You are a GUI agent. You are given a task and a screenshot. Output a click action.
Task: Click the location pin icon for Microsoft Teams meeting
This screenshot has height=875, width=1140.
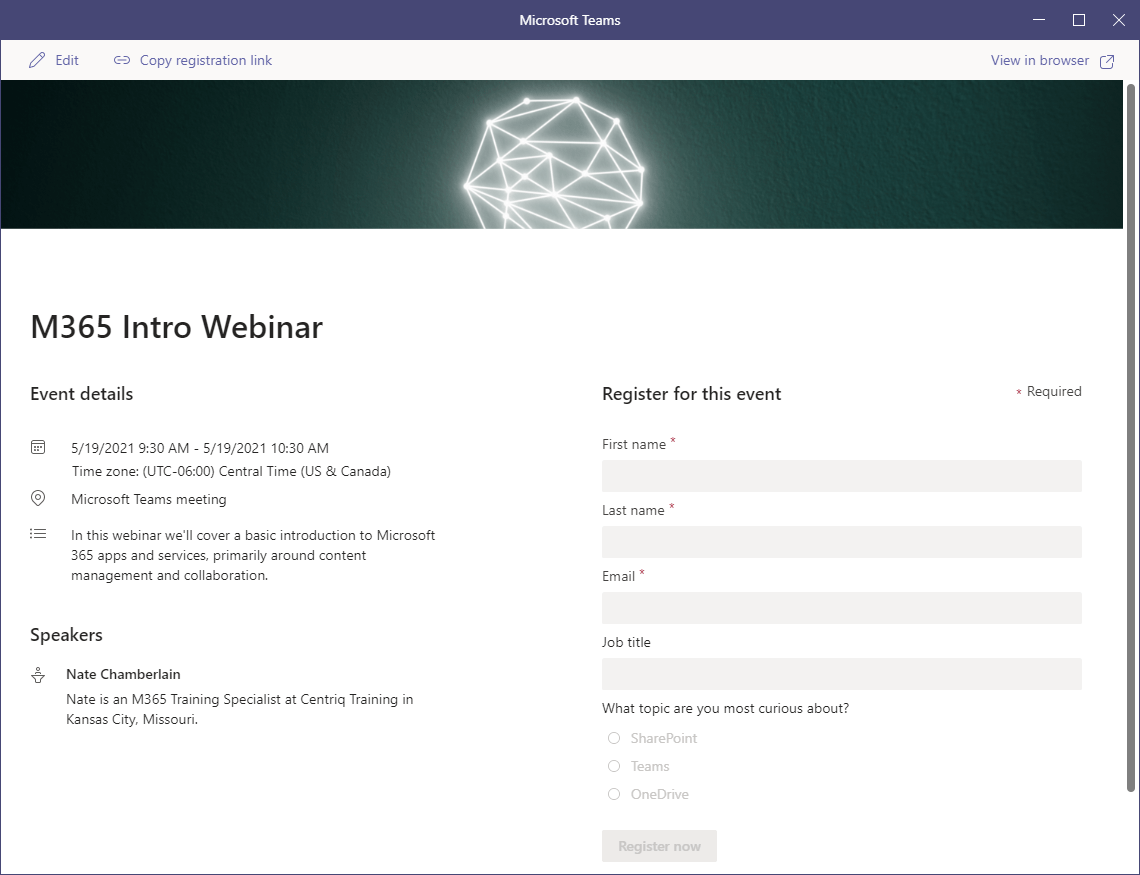(x=38, y=498)
